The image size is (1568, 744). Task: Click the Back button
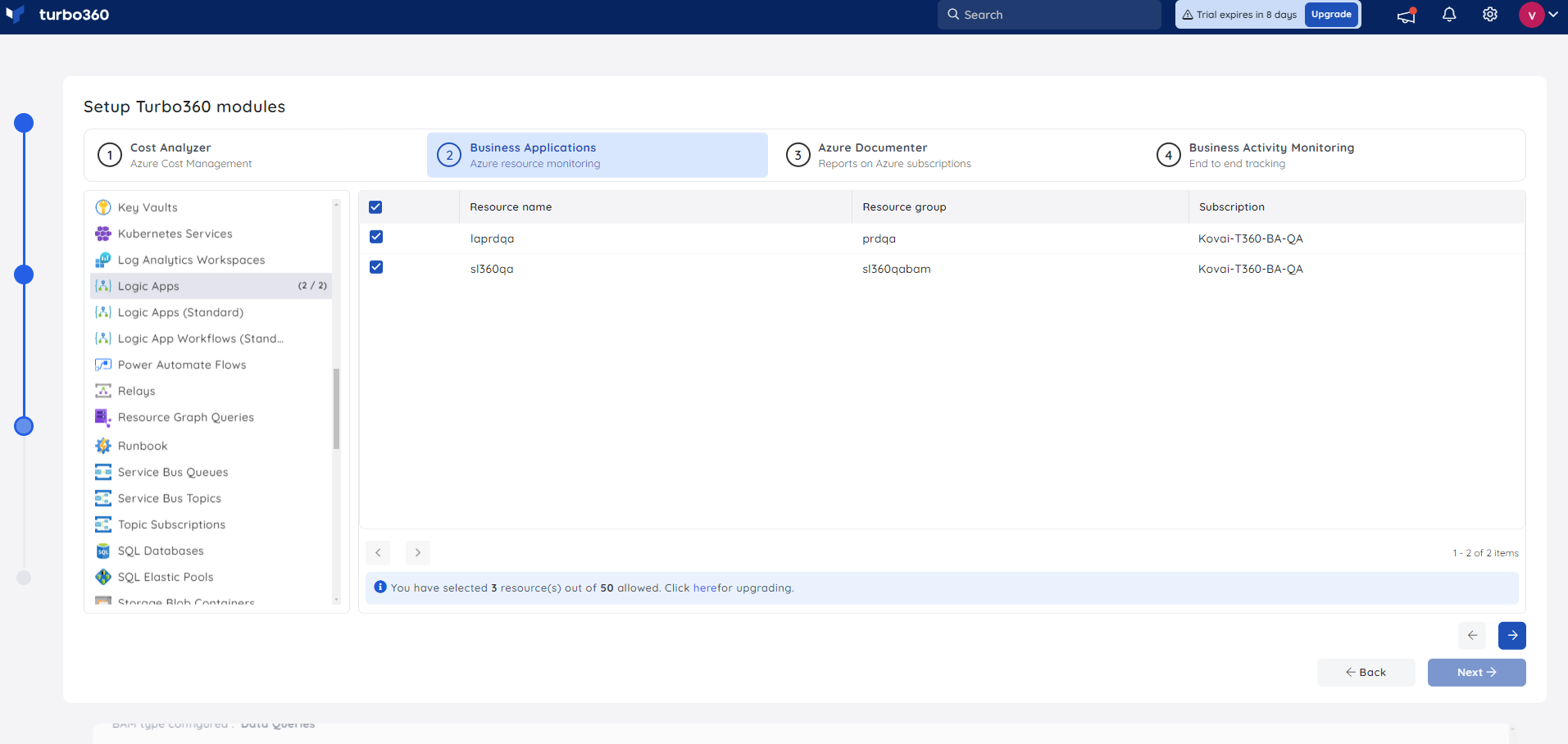pos(1366,673)
